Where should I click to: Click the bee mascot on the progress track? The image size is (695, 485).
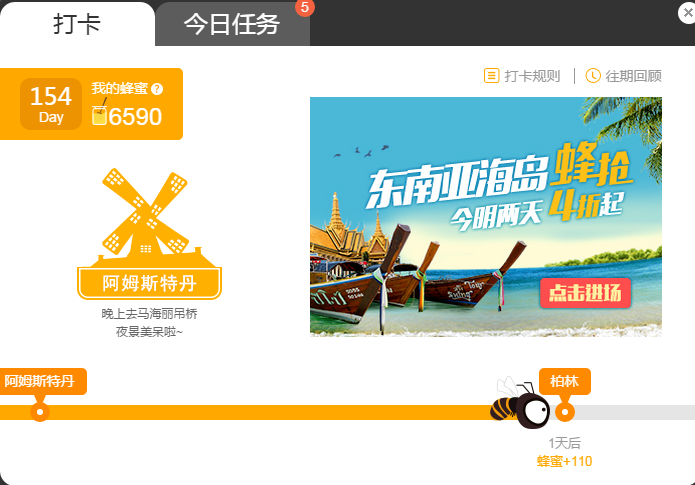click(520, 403)
